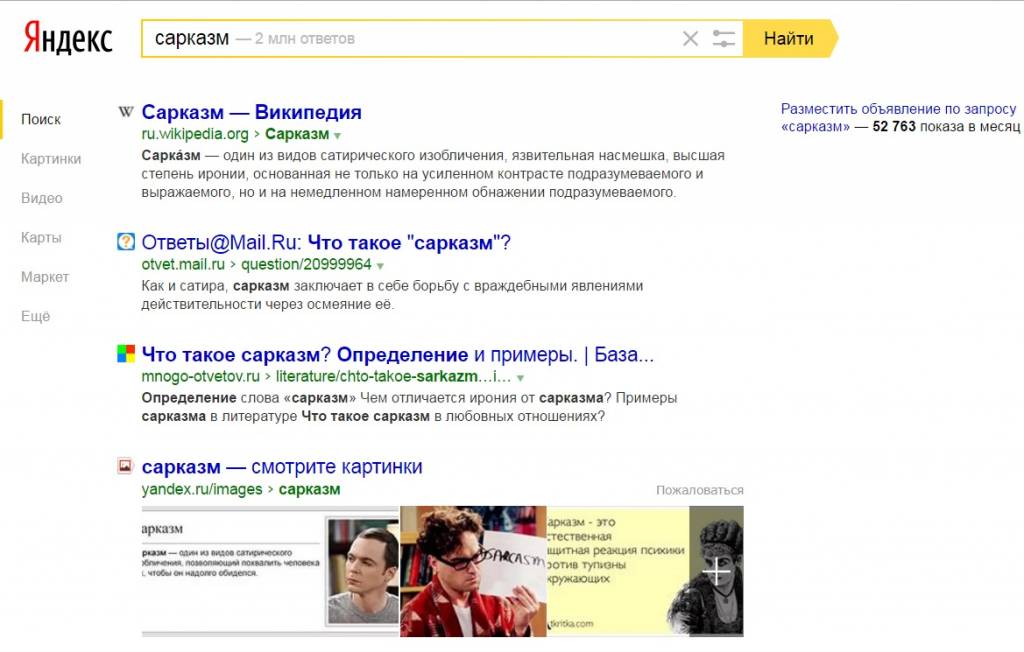Select the Поиск tab in sidebar
This screenshot has width=1024, height=652.
tap(40, 120)
